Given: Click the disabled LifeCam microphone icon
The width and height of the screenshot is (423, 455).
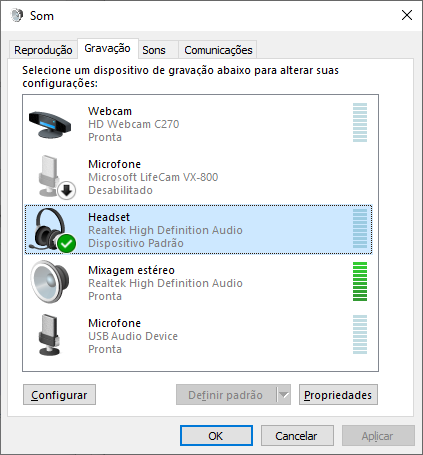Looking at the screenshot, I should tap(56, 177).
